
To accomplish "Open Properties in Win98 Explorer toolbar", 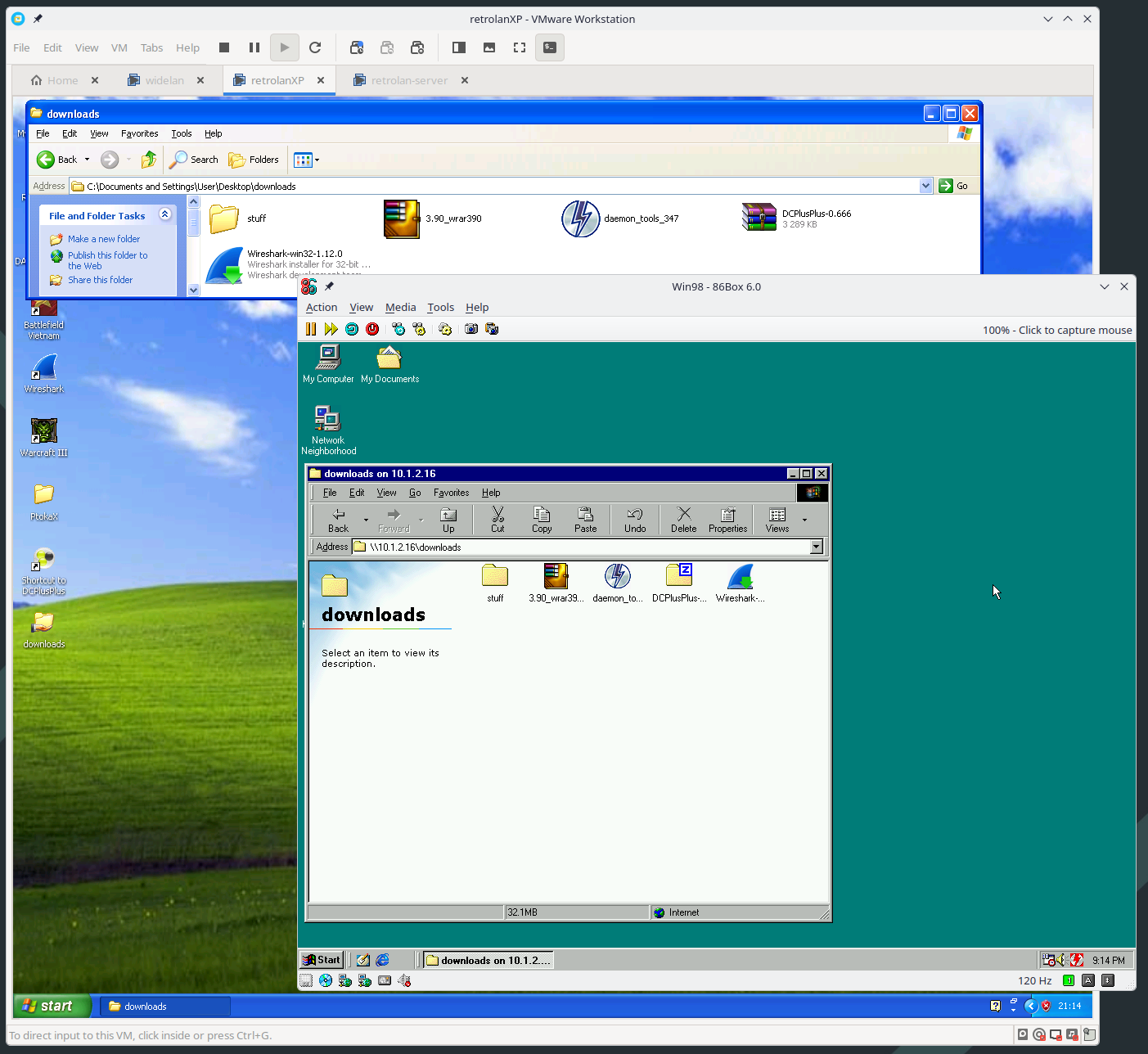I will (728, 520).
